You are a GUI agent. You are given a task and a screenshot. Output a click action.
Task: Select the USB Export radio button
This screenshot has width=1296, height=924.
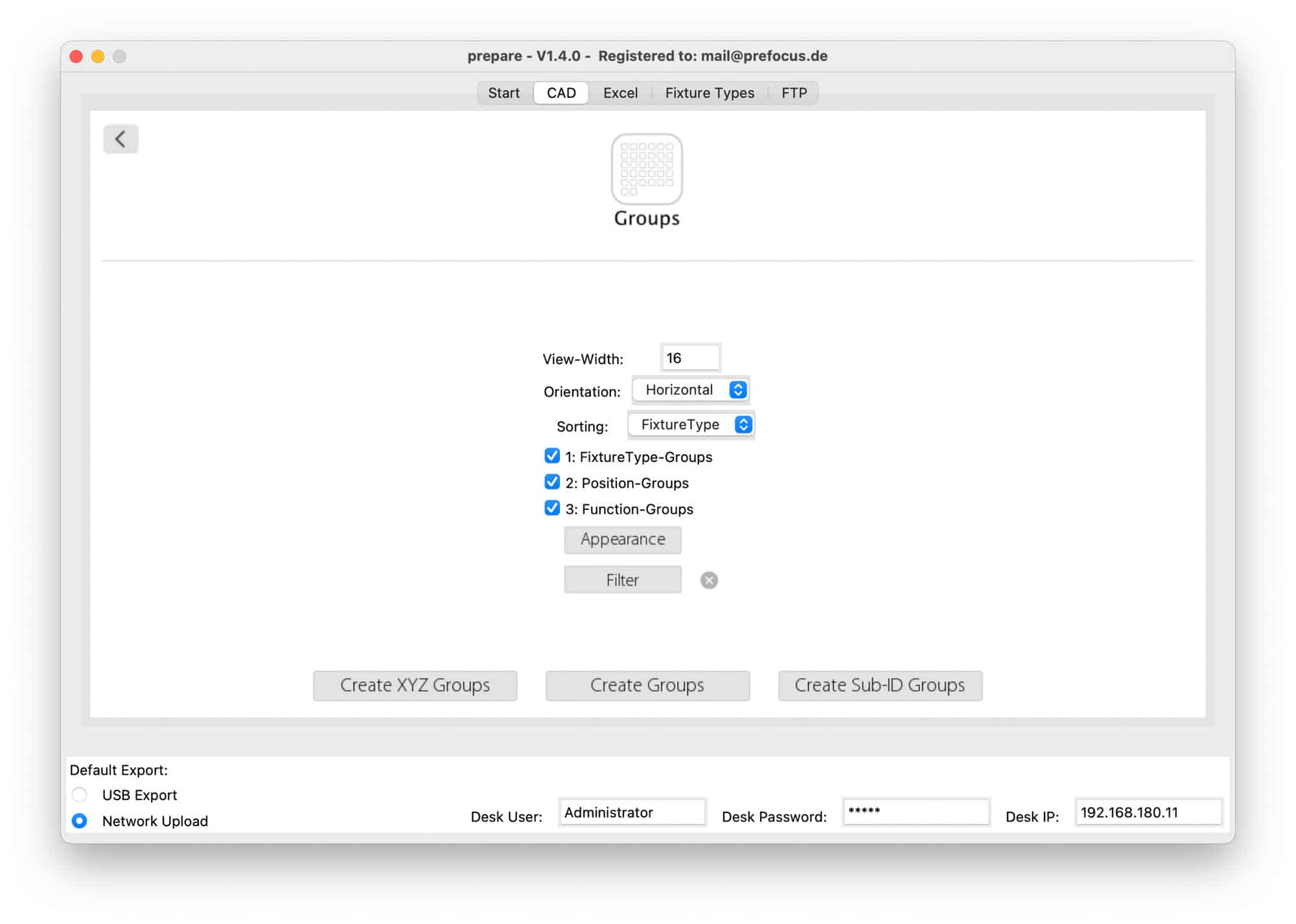80,794
